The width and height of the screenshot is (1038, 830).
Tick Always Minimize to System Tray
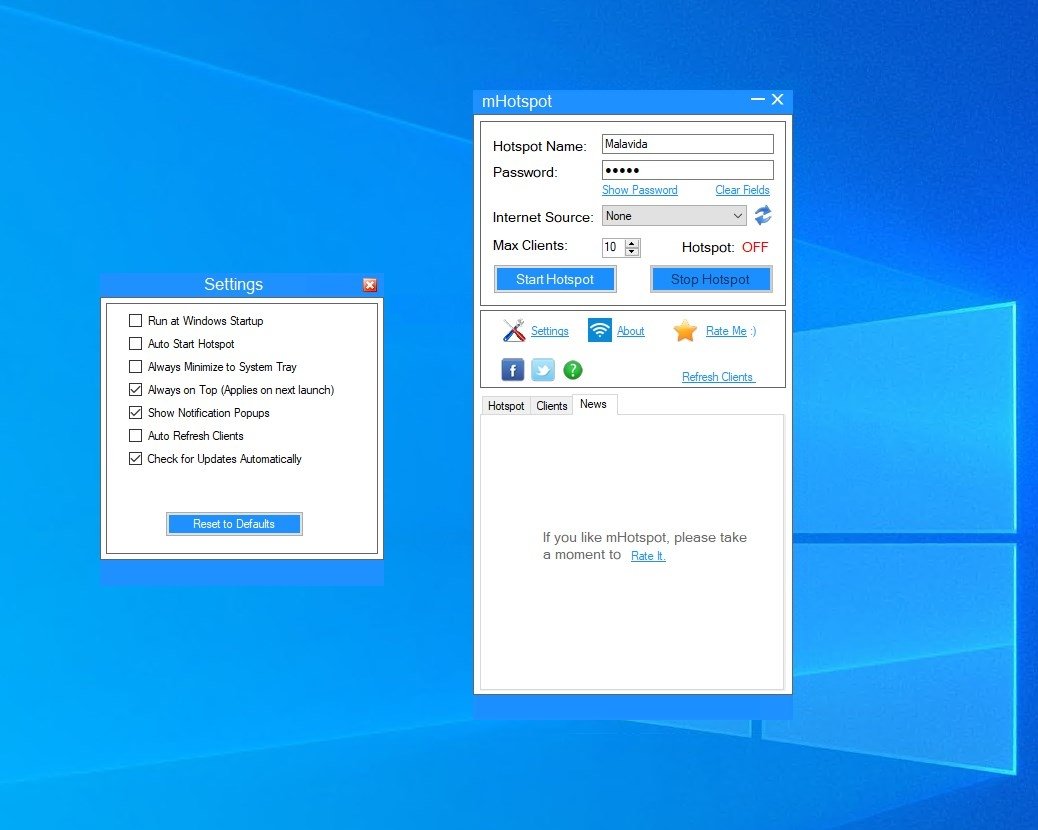point(135,367)
